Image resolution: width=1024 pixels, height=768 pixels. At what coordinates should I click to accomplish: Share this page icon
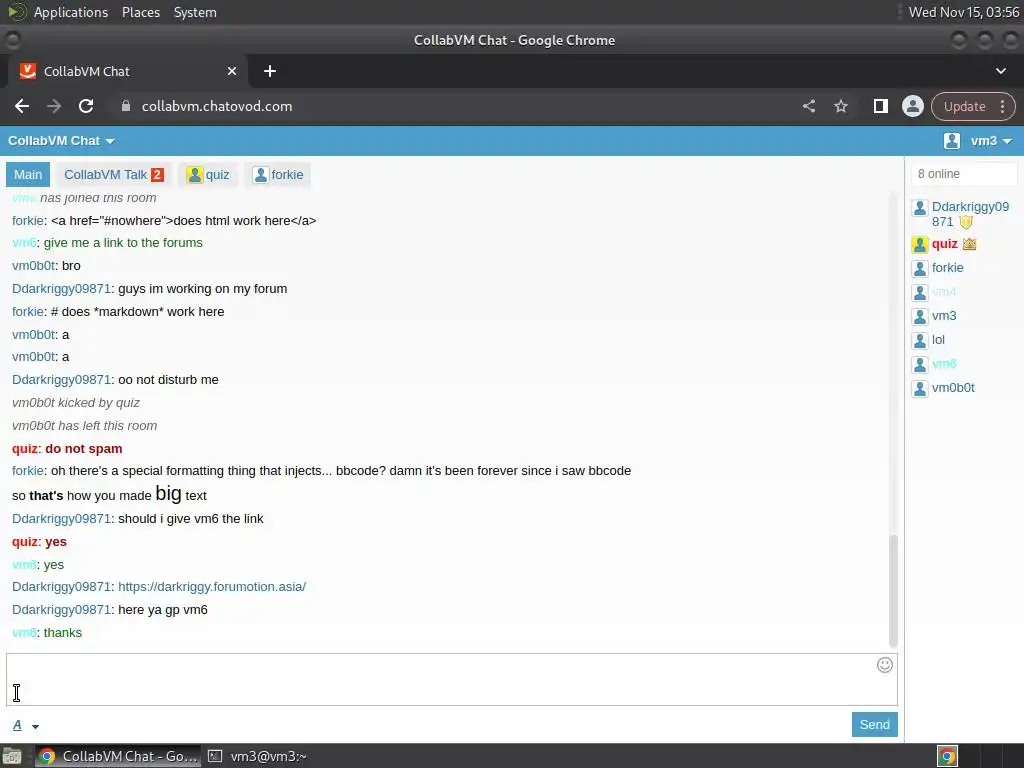click(808, 106)
